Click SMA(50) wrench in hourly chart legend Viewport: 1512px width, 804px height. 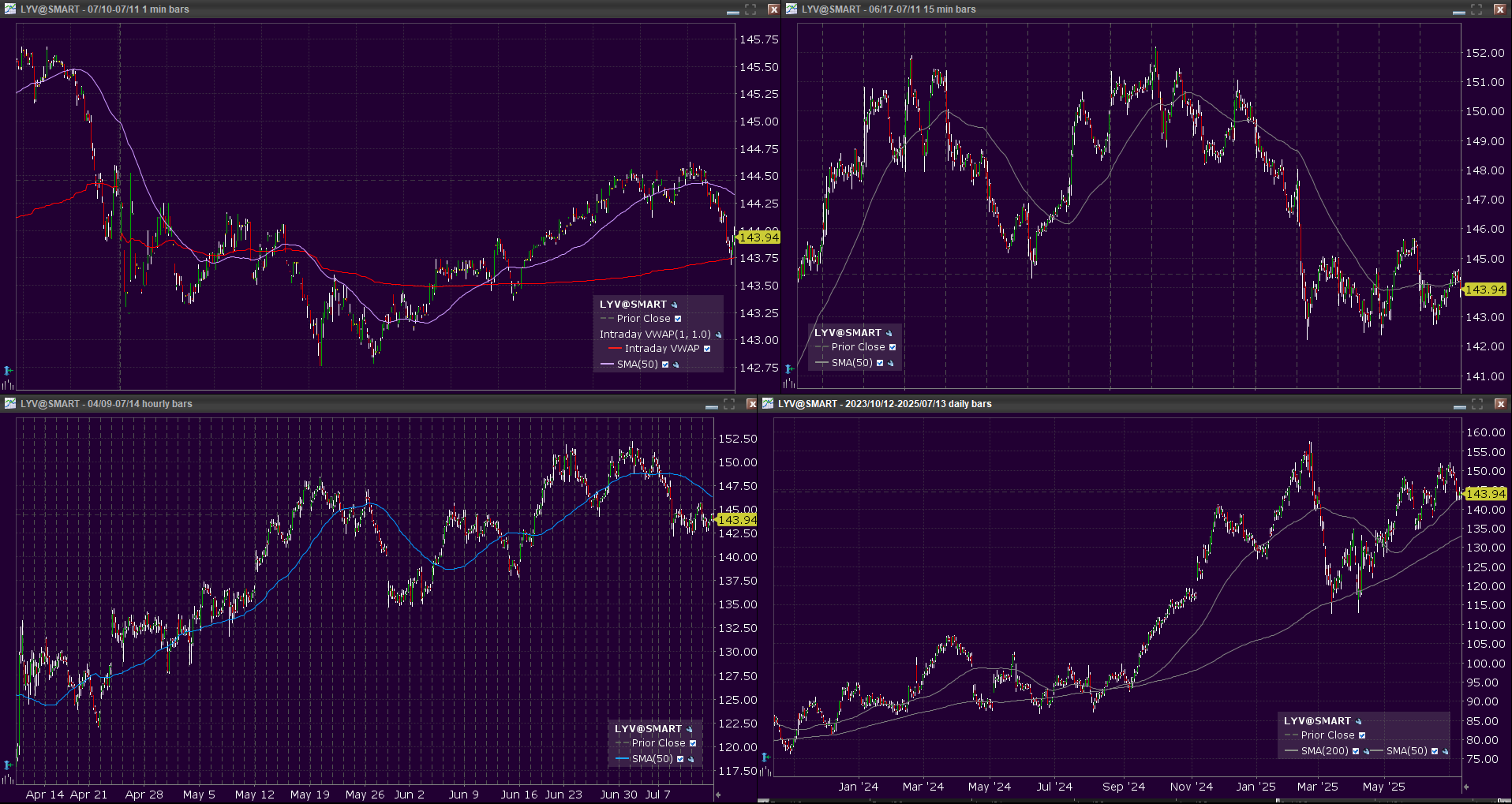[691, 759]
